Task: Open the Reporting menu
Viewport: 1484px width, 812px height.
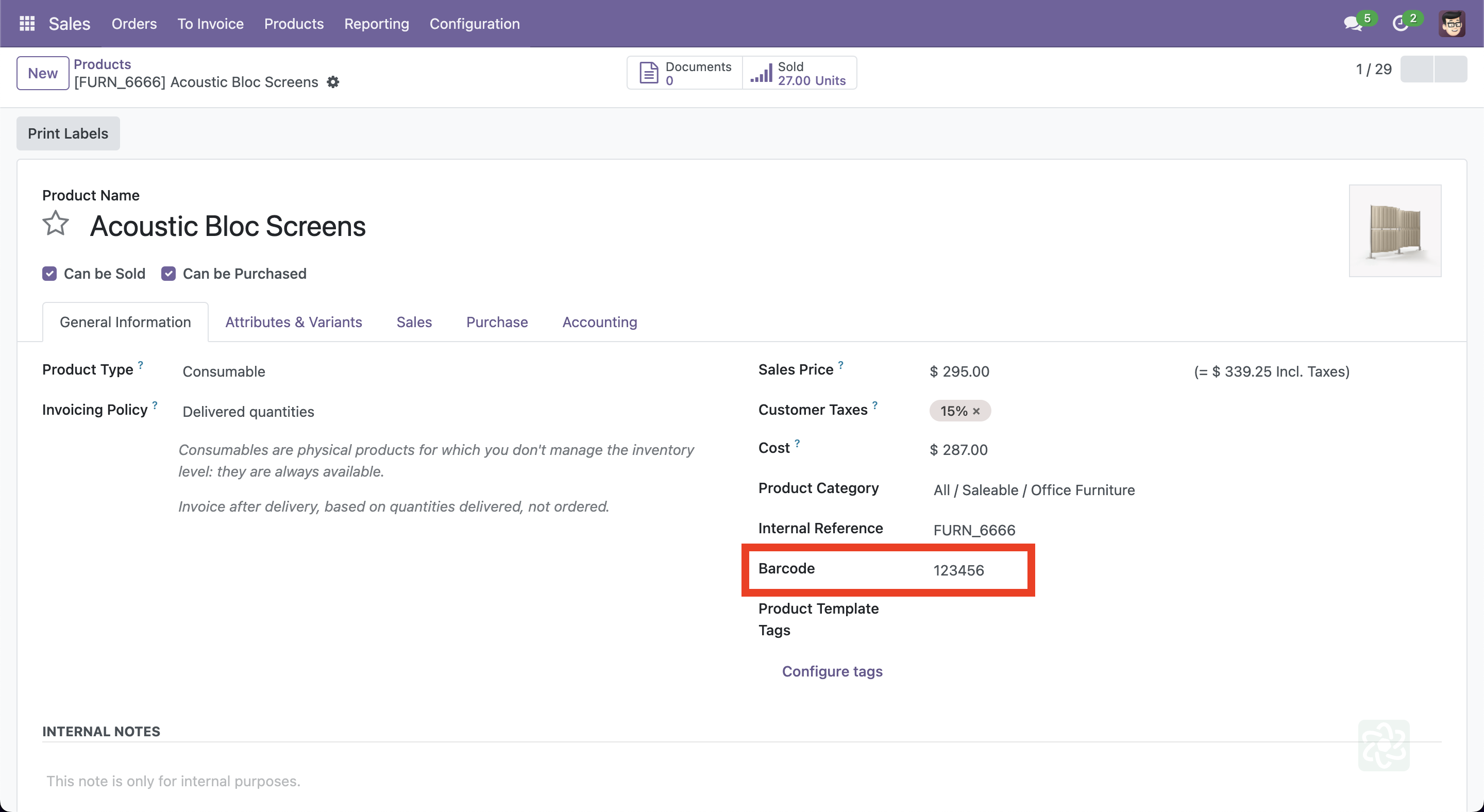Action: [376, 24]
